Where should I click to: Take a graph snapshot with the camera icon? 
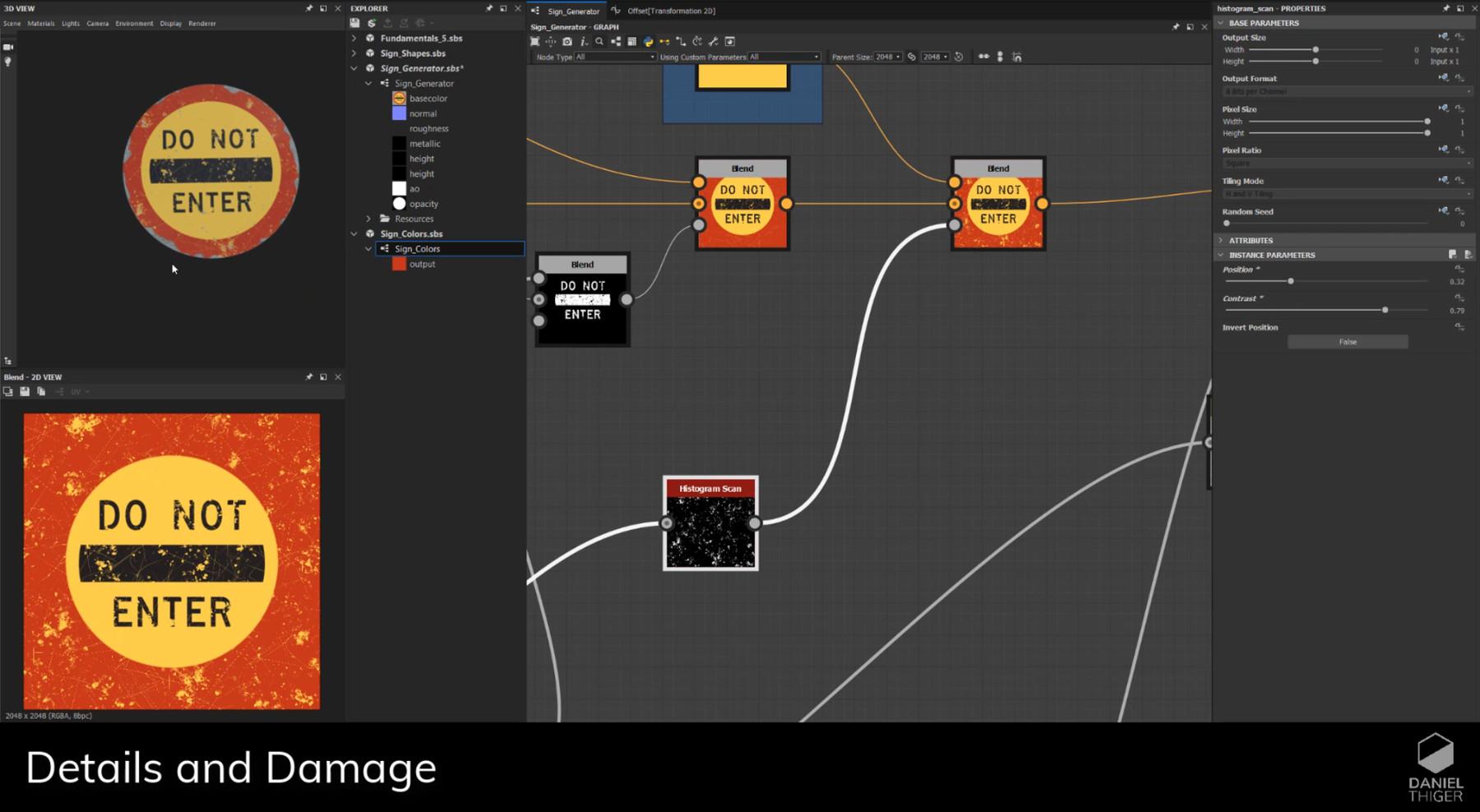click(x=567, y=41)
